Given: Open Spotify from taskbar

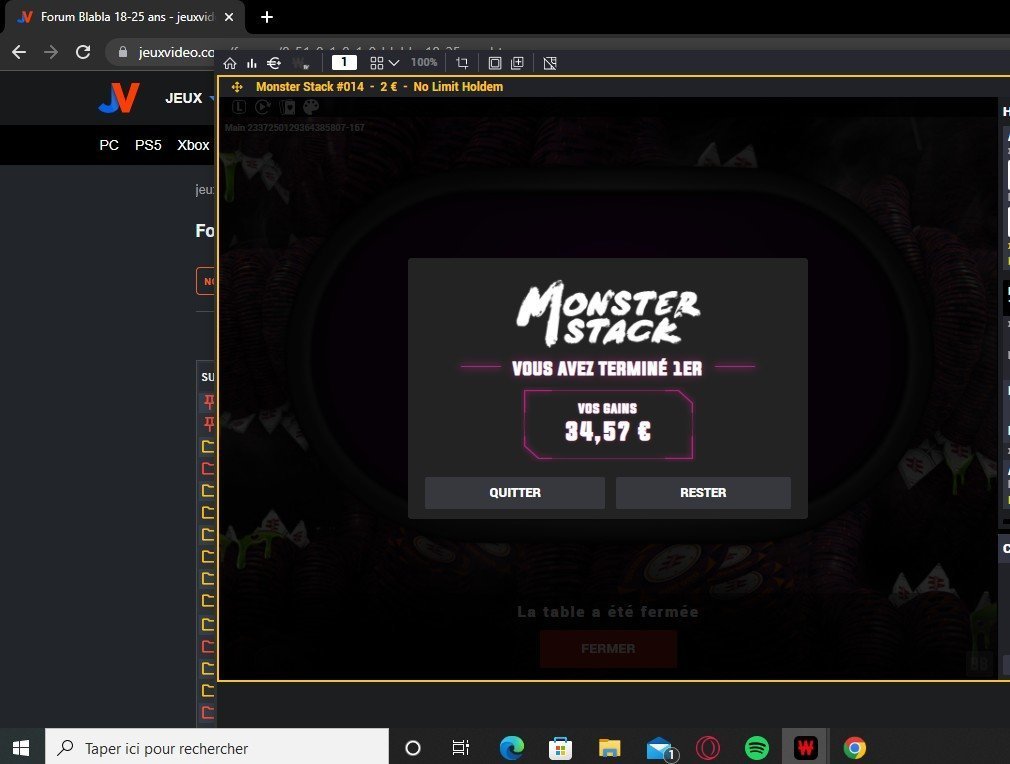Looking at the screenshot, I should (x=757, y=748).
